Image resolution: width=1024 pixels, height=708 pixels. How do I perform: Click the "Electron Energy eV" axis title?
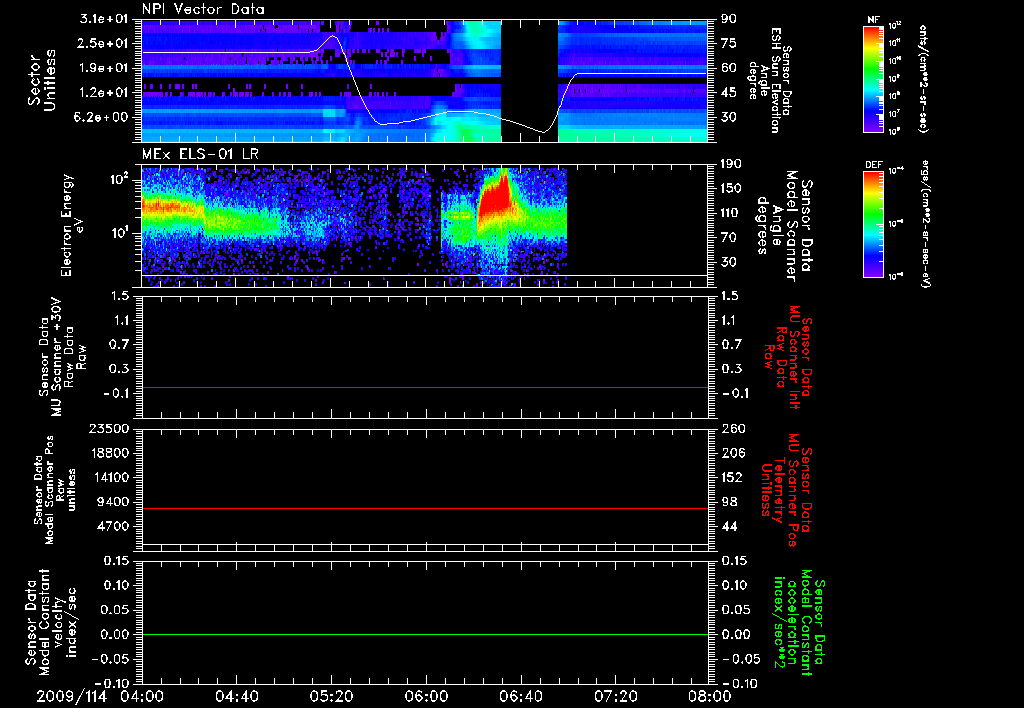coord(73,225)
